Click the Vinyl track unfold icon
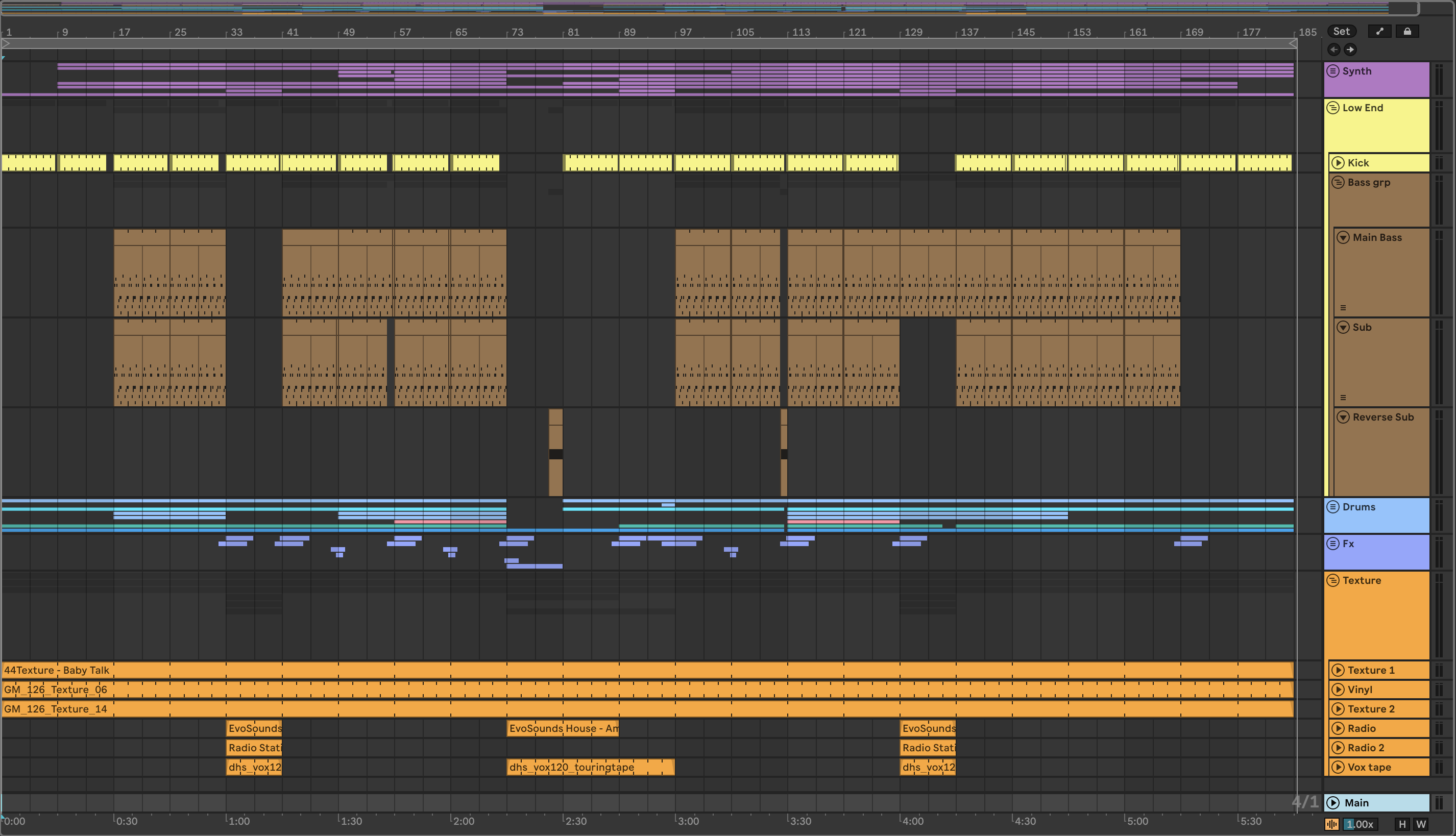The height and width of the screenshot is (836, 1456). click(x=1338, y=690)
